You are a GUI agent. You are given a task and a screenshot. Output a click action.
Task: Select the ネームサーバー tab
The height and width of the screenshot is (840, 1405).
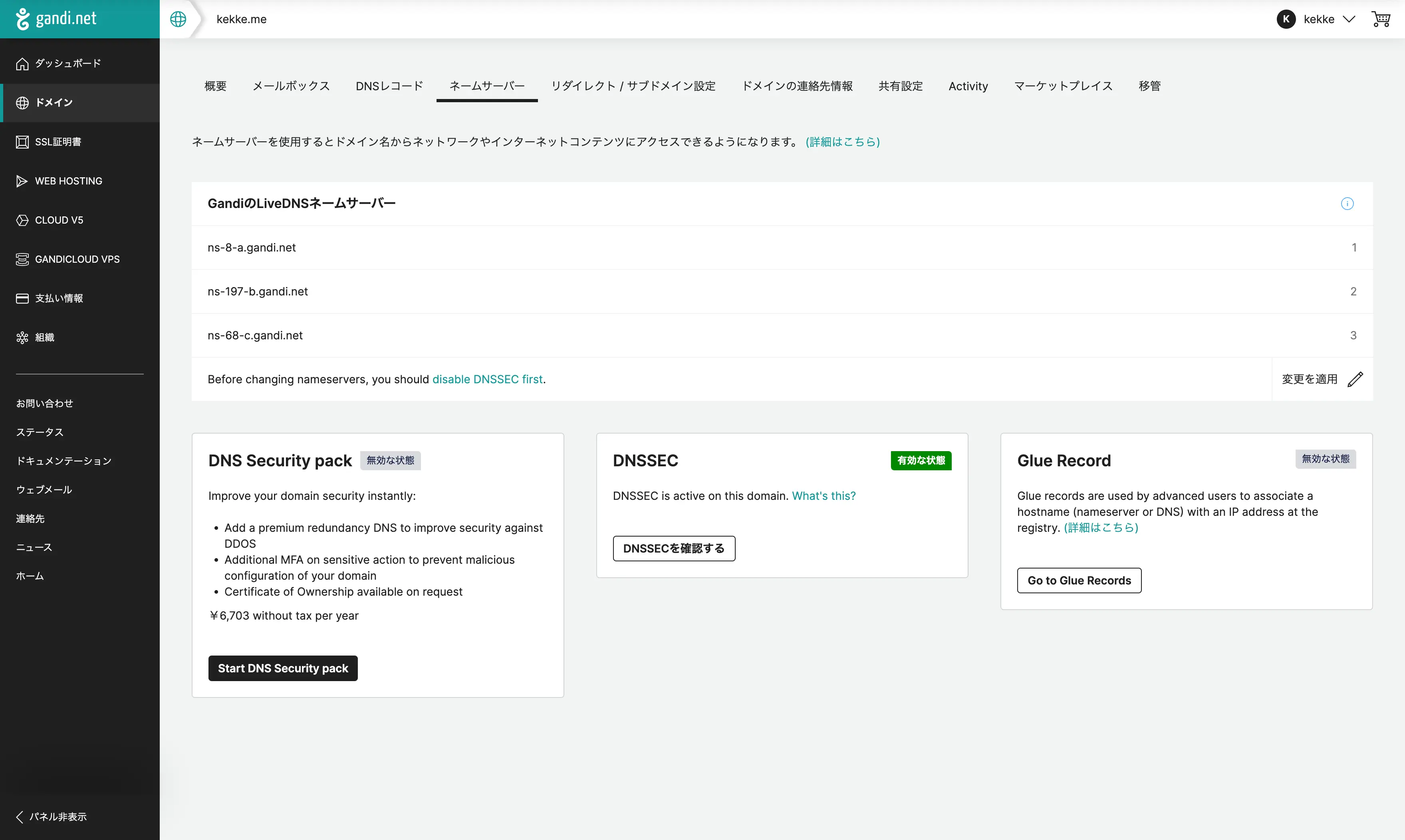coord(487,86)
